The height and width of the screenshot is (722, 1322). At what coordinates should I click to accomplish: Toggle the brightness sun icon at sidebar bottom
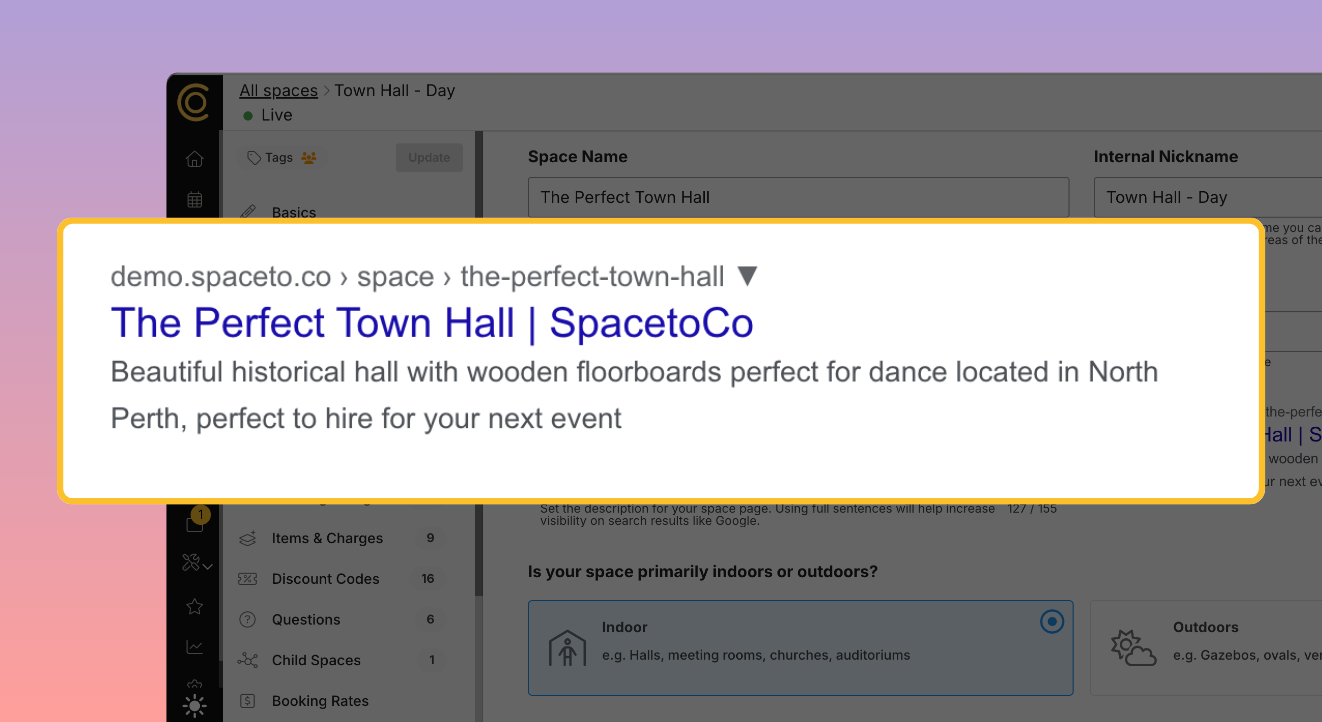(194, 706)
